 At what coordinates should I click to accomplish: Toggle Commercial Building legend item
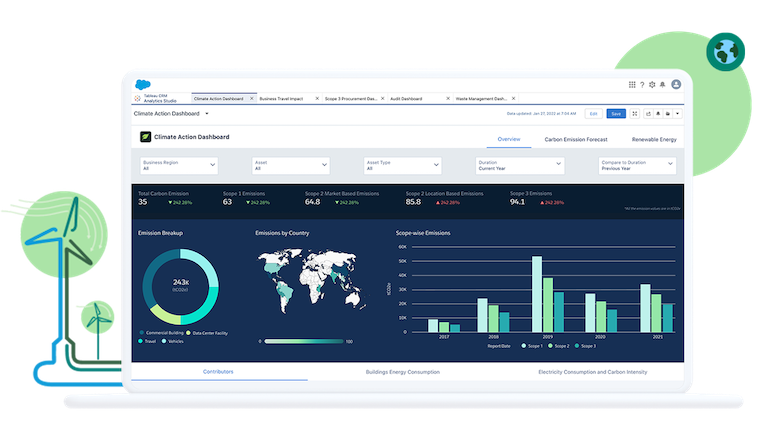coord(161,333)
